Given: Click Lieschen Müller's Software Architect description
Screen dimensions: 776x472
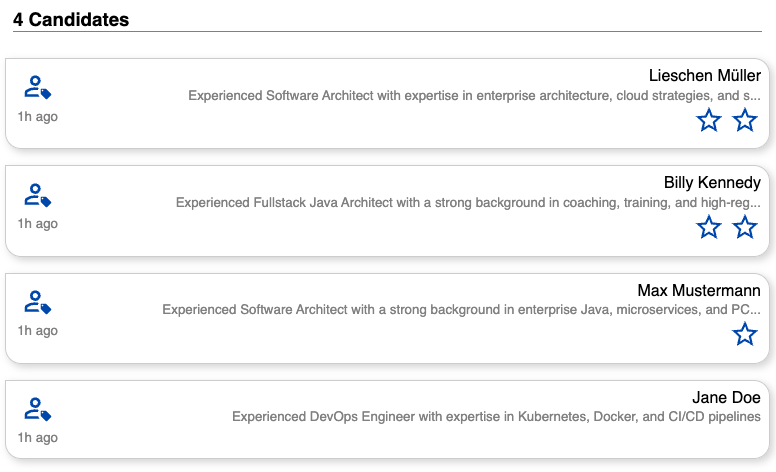Looking at the screenshot, I should tap(474, 96).
